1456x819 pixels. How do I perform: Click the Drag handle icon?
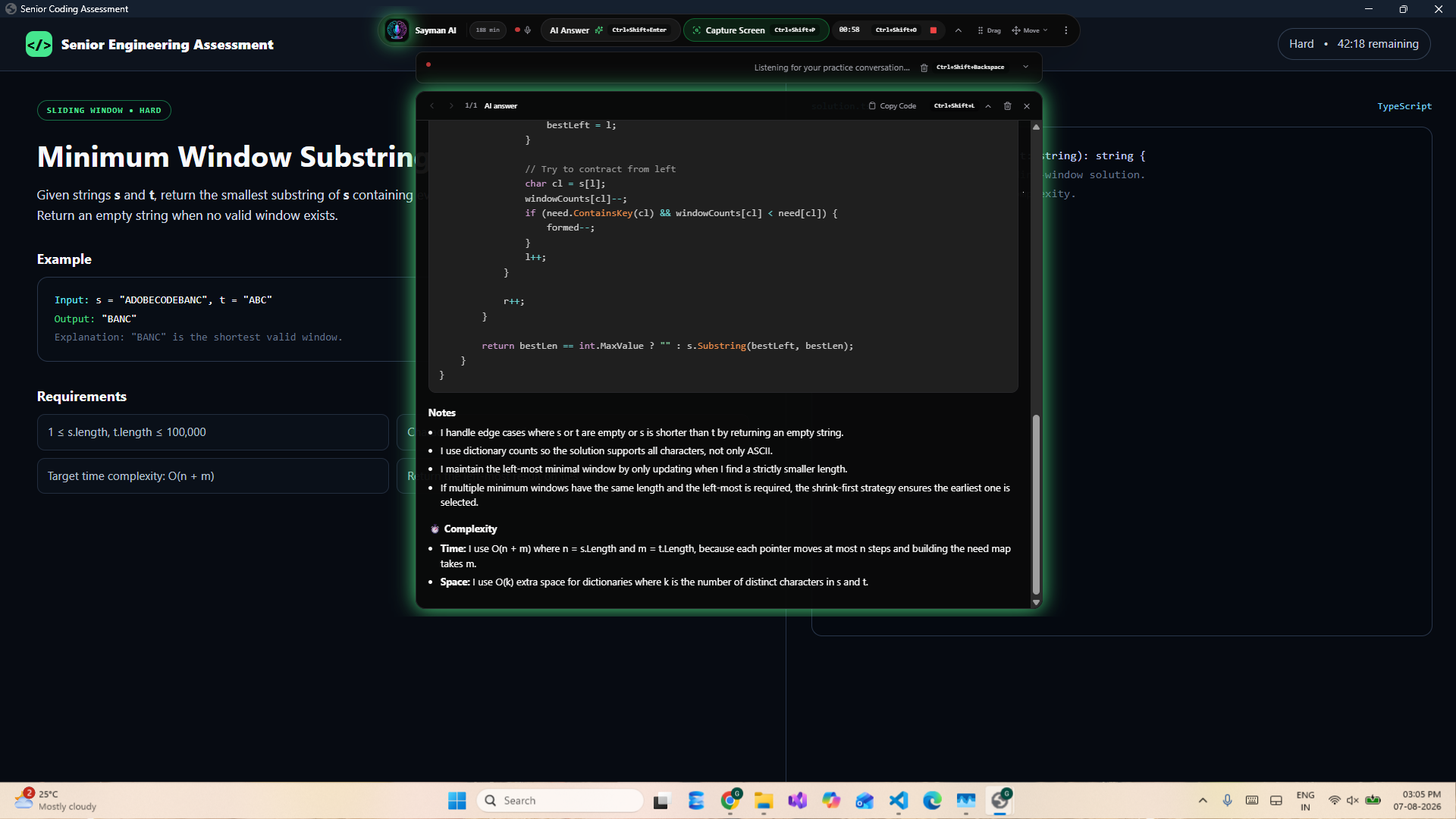click(x=989, y=30)
